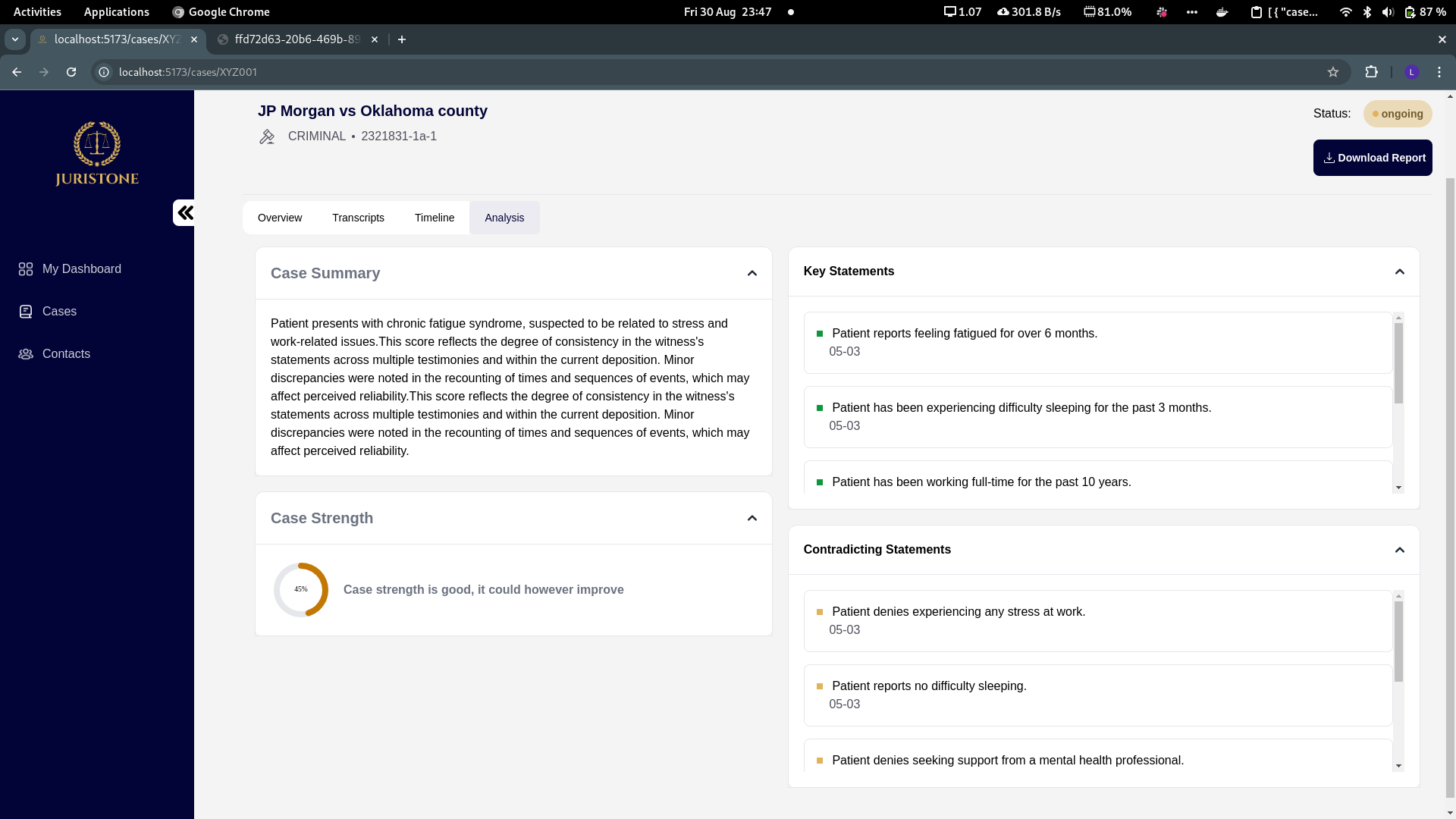Screen dimensions: 1456x819
Task: Click the Timeline tab
Action: click(434, 217)
